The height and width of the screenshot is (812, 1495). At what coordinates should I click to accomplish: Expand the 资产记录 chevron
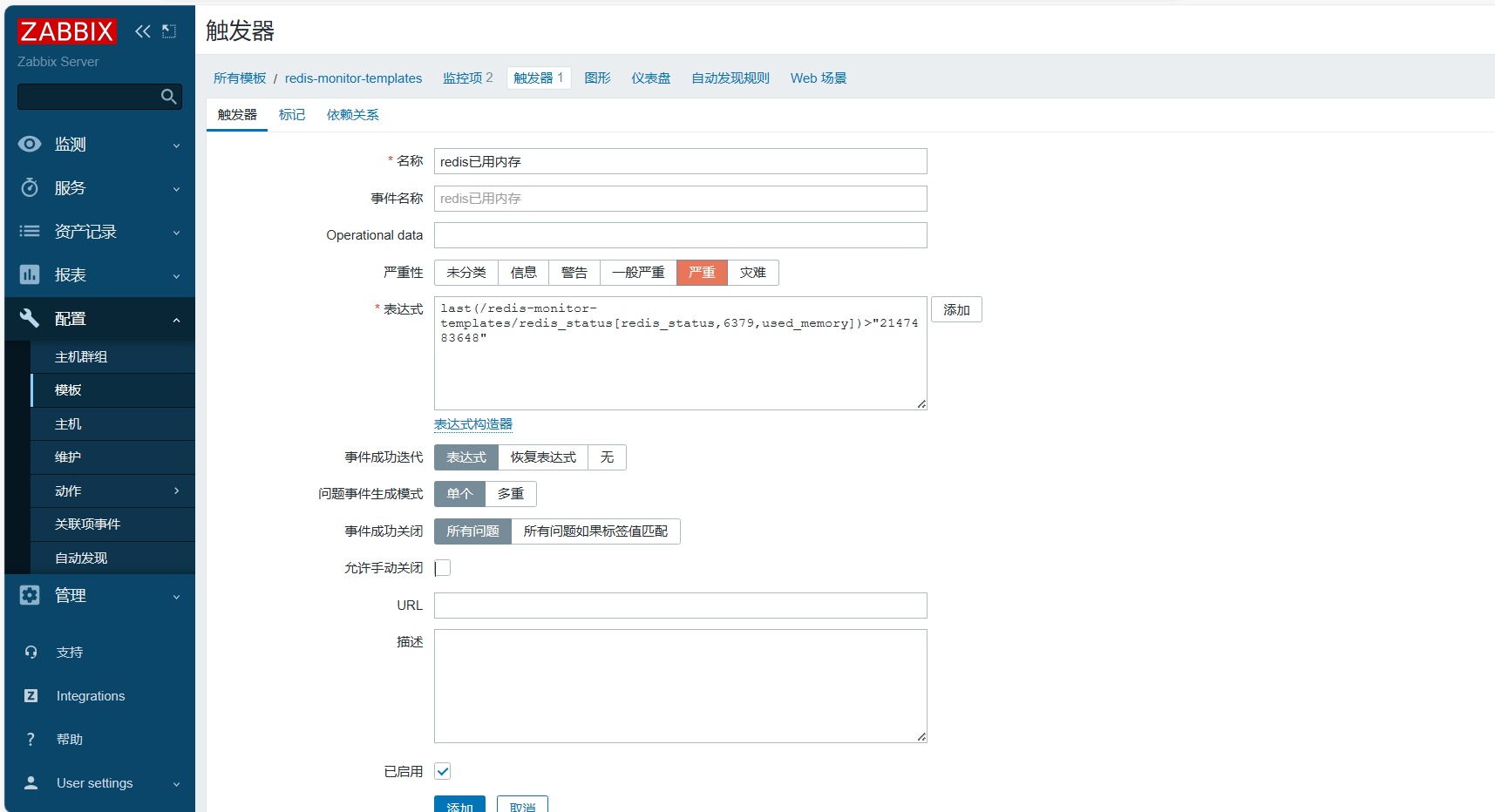(177, 233)
